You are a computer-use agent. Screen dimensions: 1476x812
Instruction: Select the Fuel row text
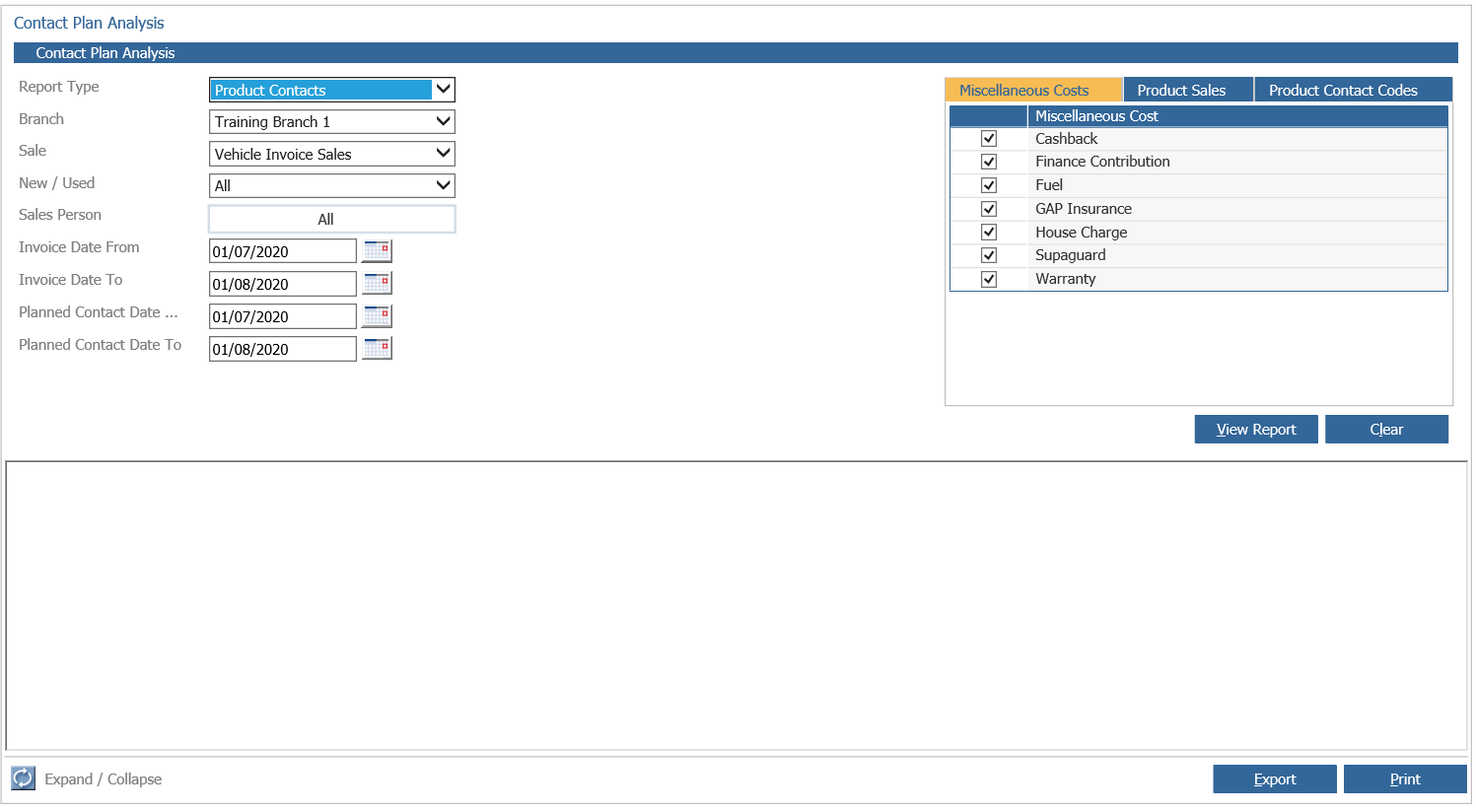1049,185
